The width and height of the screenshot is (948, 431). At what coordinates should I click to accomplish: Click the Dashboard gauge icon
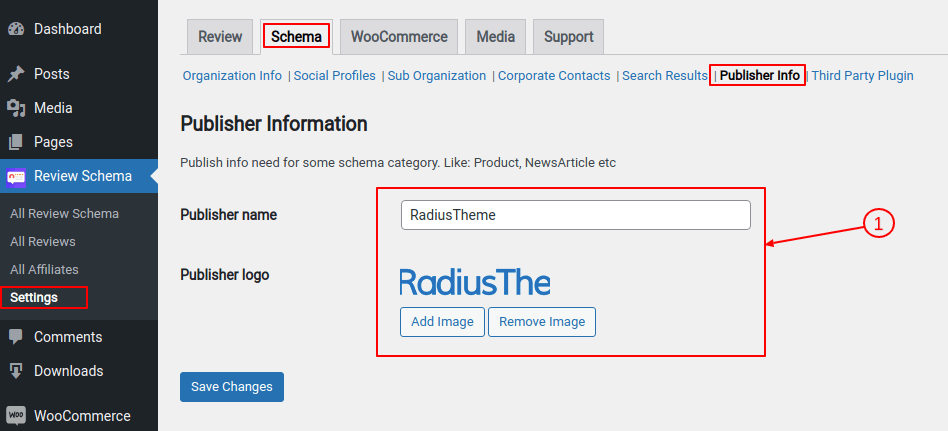(x=16, y=29)
